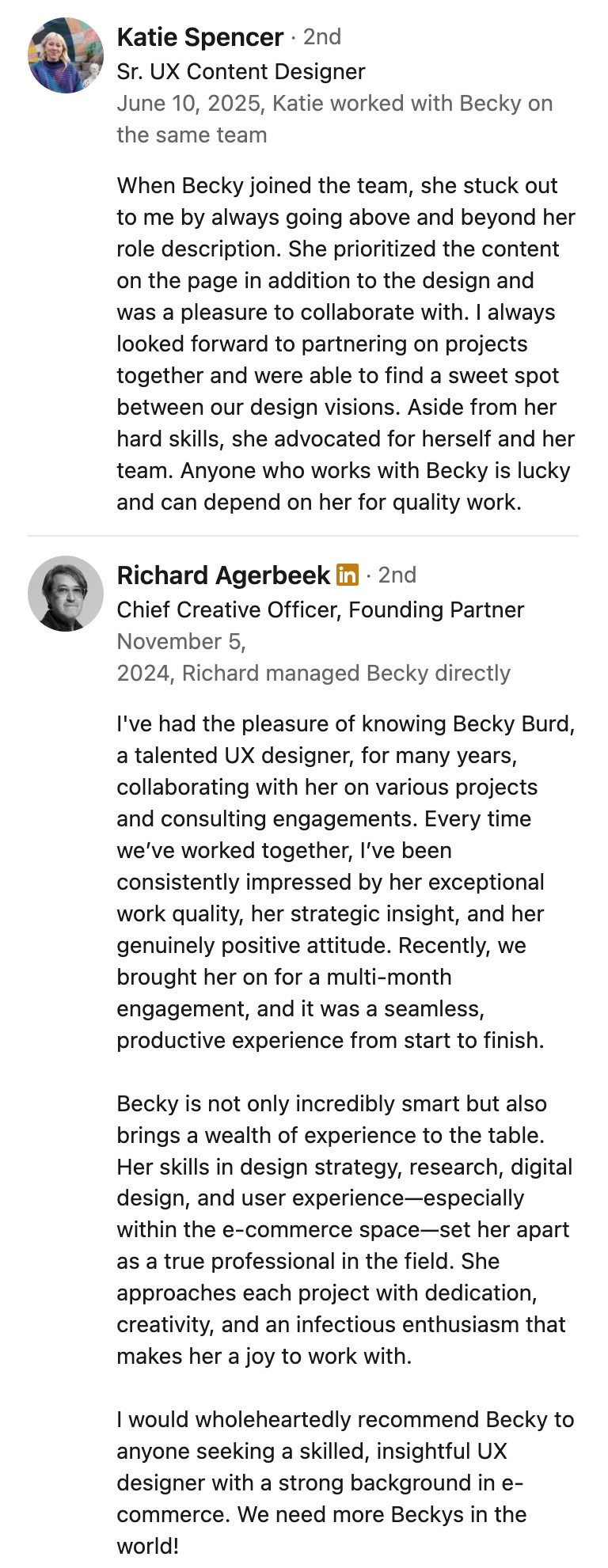Click "Chief Creative Officer, Founding Partner" headline
This screenshot has width=608, height=1568.
click(x=320, y=610)
